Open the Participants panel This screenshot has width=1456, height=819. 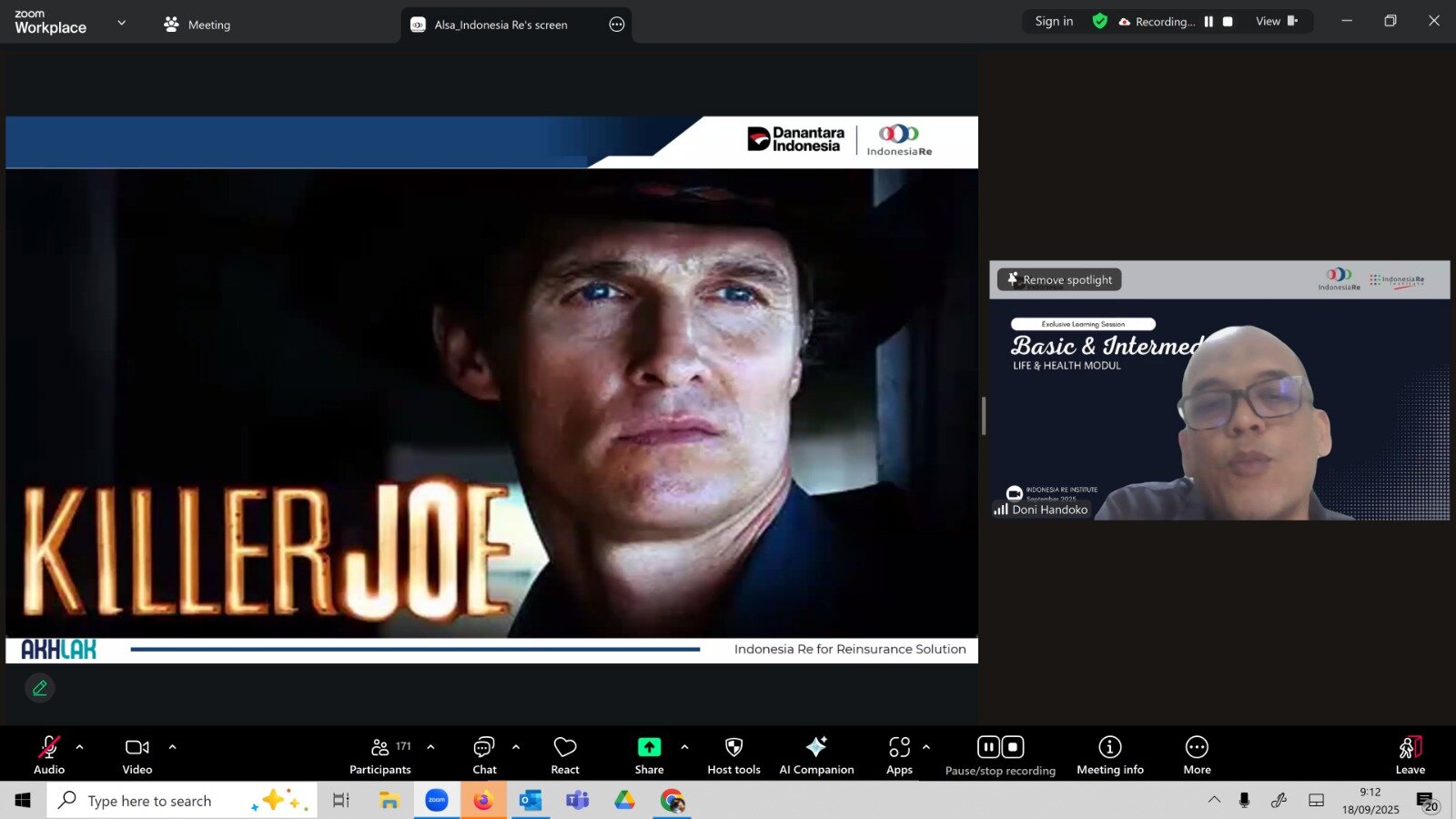(x=379, y=755)
